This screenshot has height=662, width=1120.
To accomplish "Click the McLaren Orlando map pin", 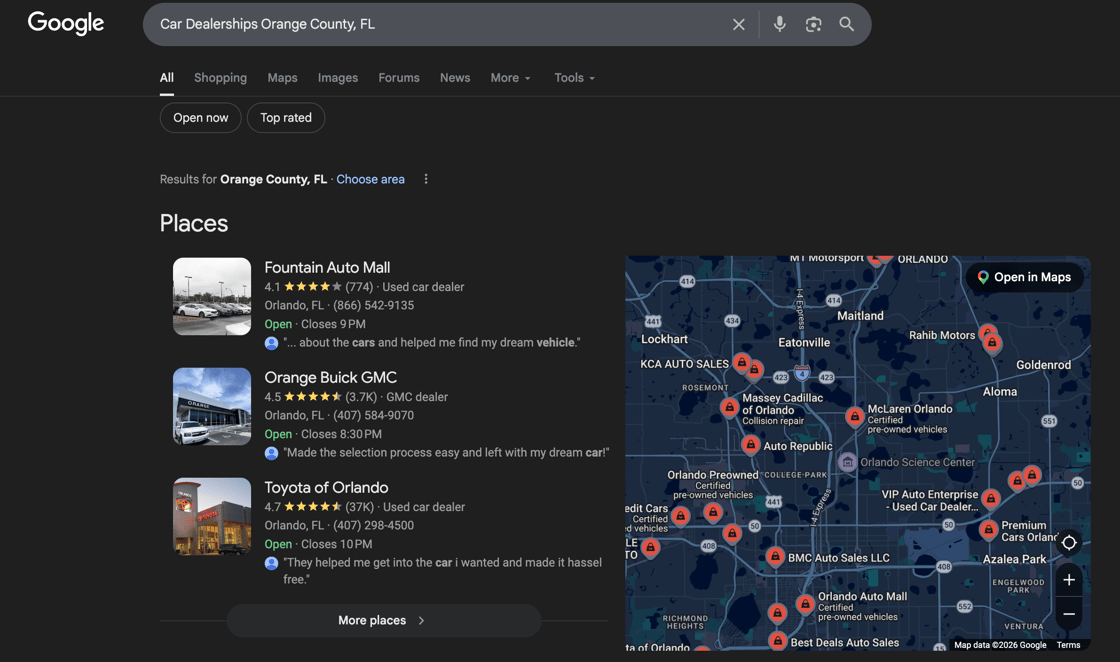I will (x=854, y=416).
